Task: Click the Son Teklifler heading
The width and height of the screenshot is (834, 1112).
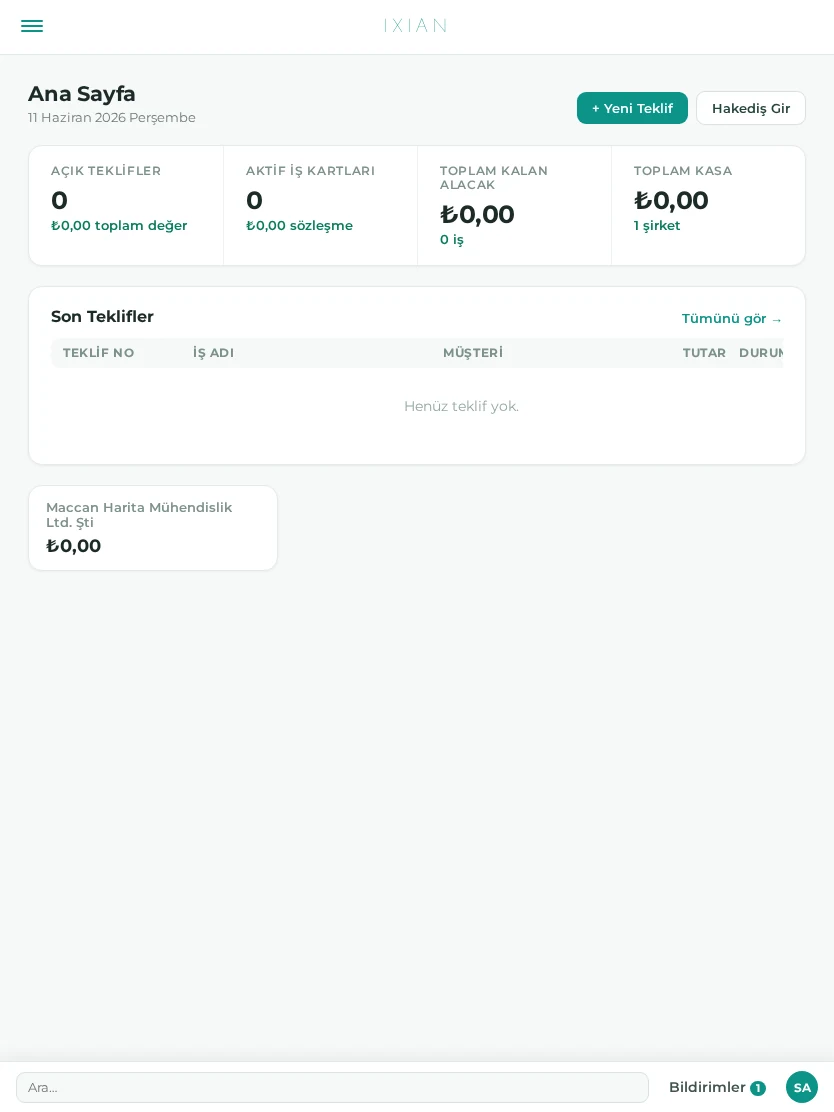Action: point(102,316)
